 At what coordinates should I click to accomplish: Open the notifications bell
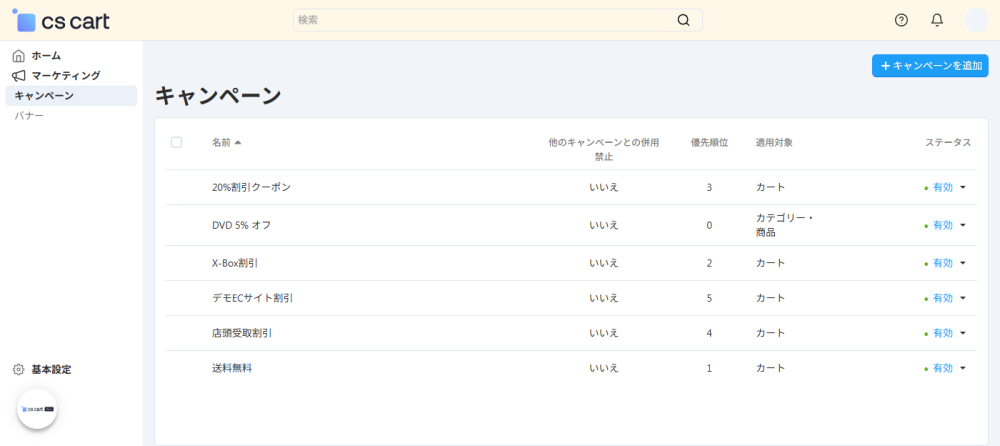click(x=937, y=20)
